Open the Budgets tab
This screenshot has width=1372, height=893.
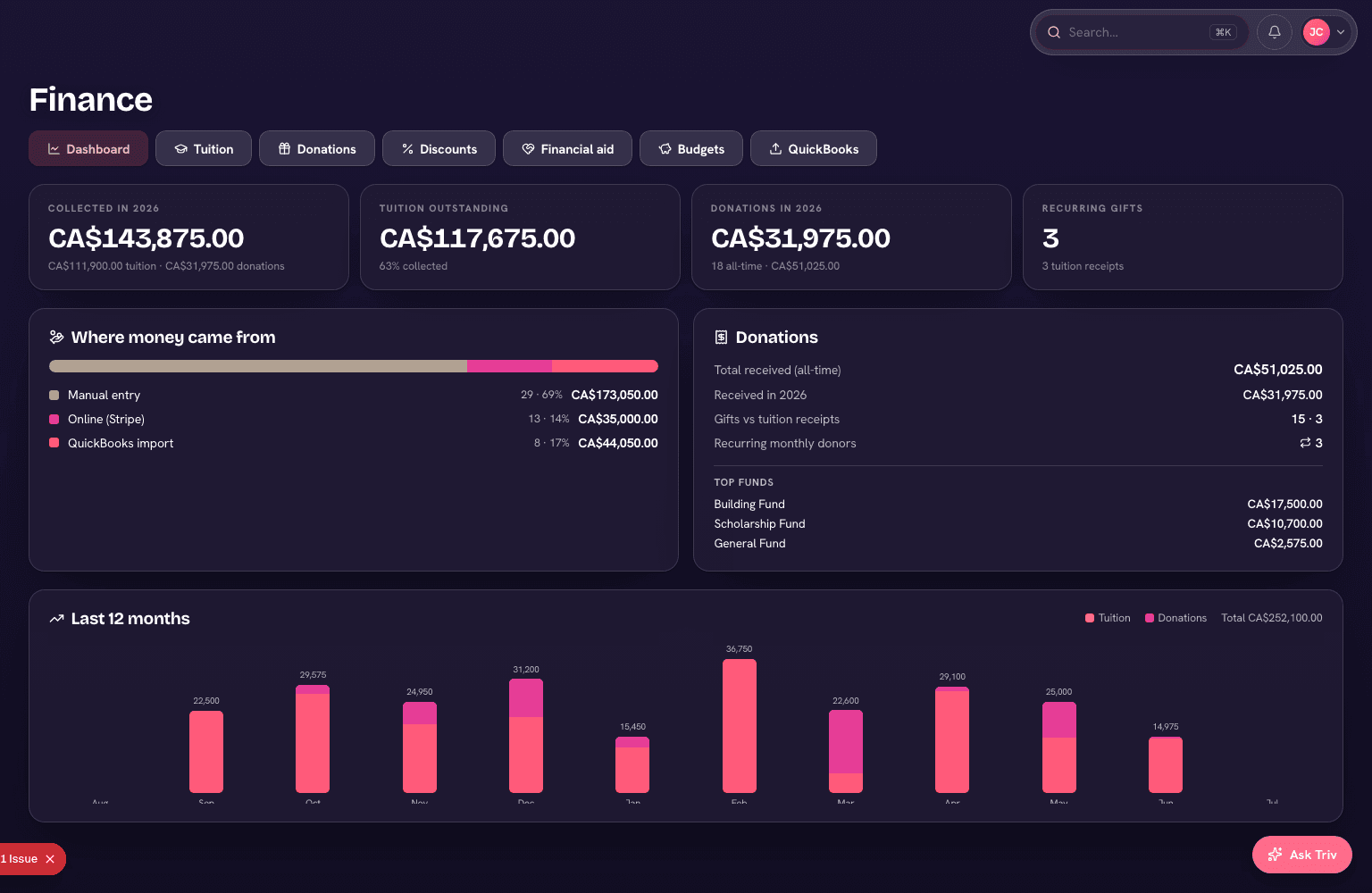pos(691,148)
